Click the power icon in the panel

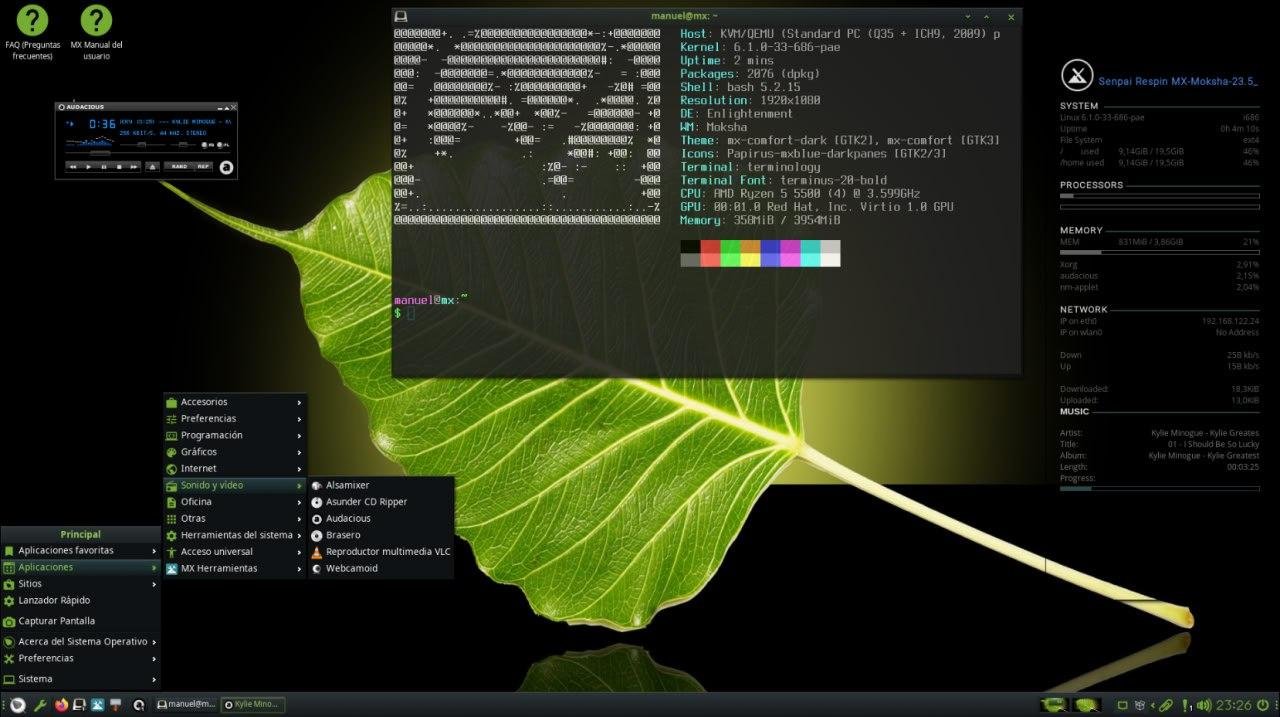point(1262,705)
